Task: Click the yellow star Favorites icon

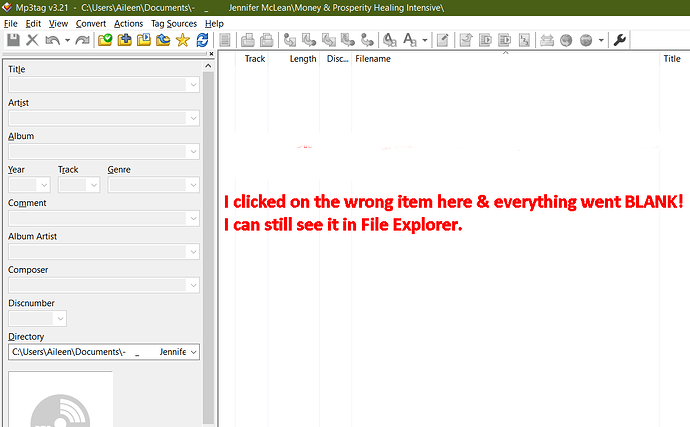Action: point(182,40)
